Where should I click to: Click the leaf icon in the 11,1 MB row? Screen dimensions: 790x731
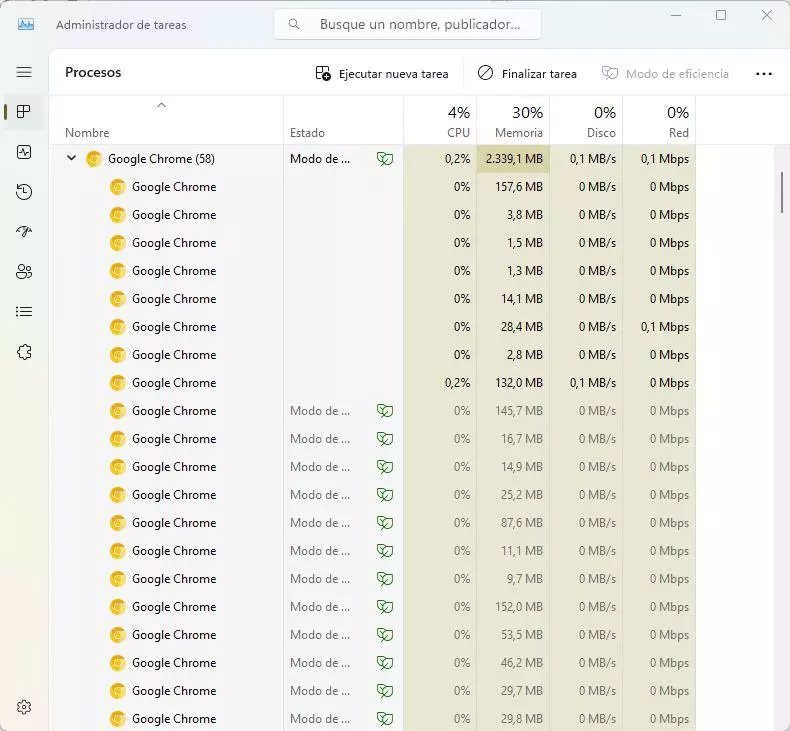click(x=385, y=551)
